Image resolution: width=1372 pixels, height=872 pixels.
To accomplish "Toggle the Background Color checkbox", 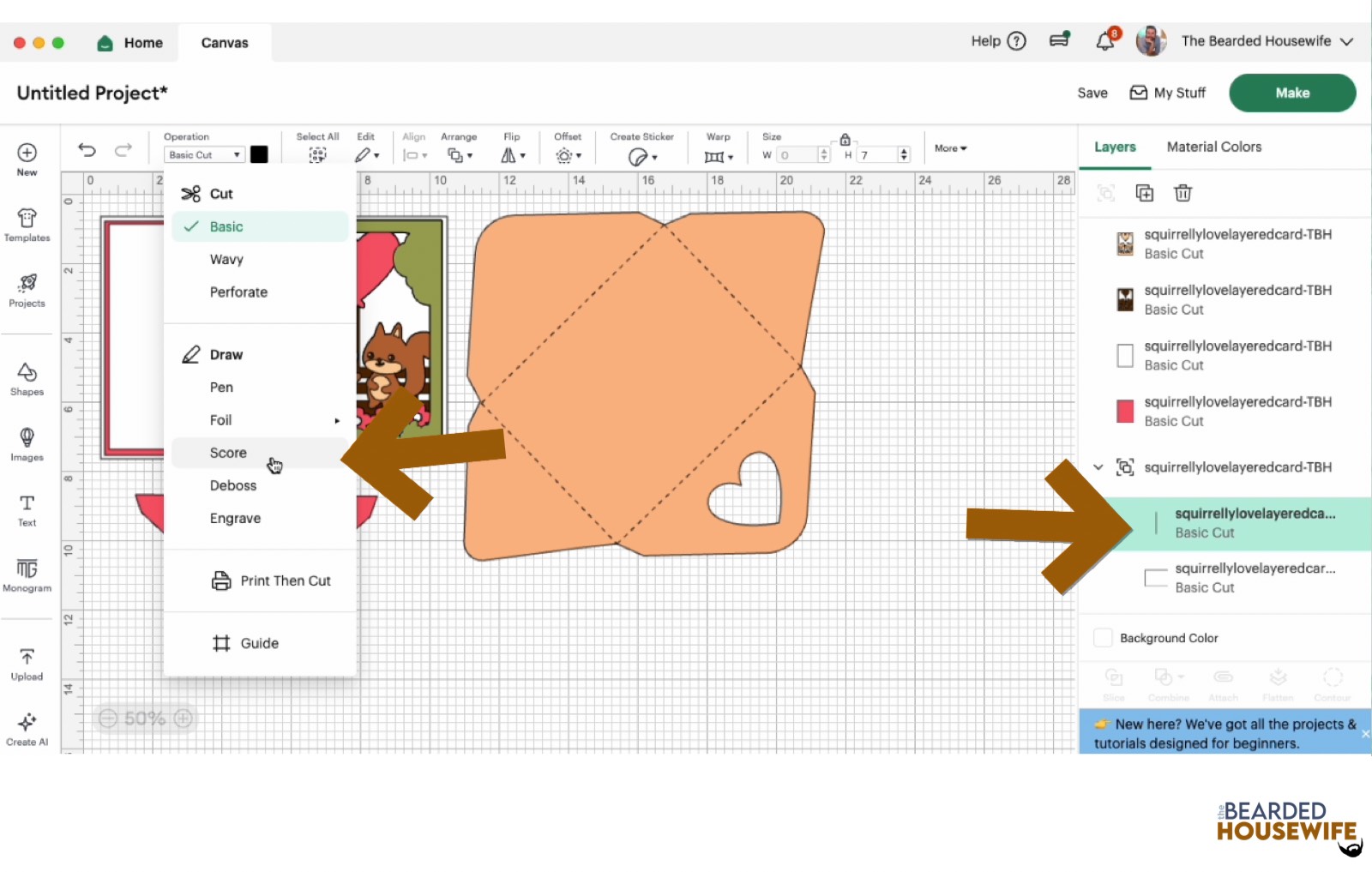I will [1104, 638].
